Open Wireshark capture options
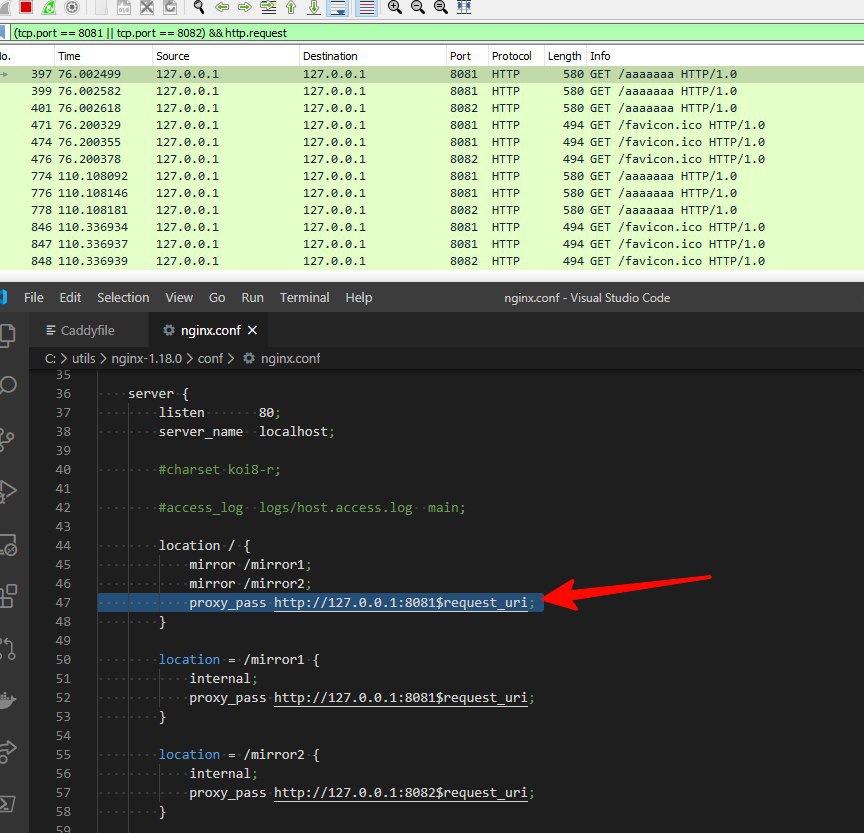 (72, 7)
